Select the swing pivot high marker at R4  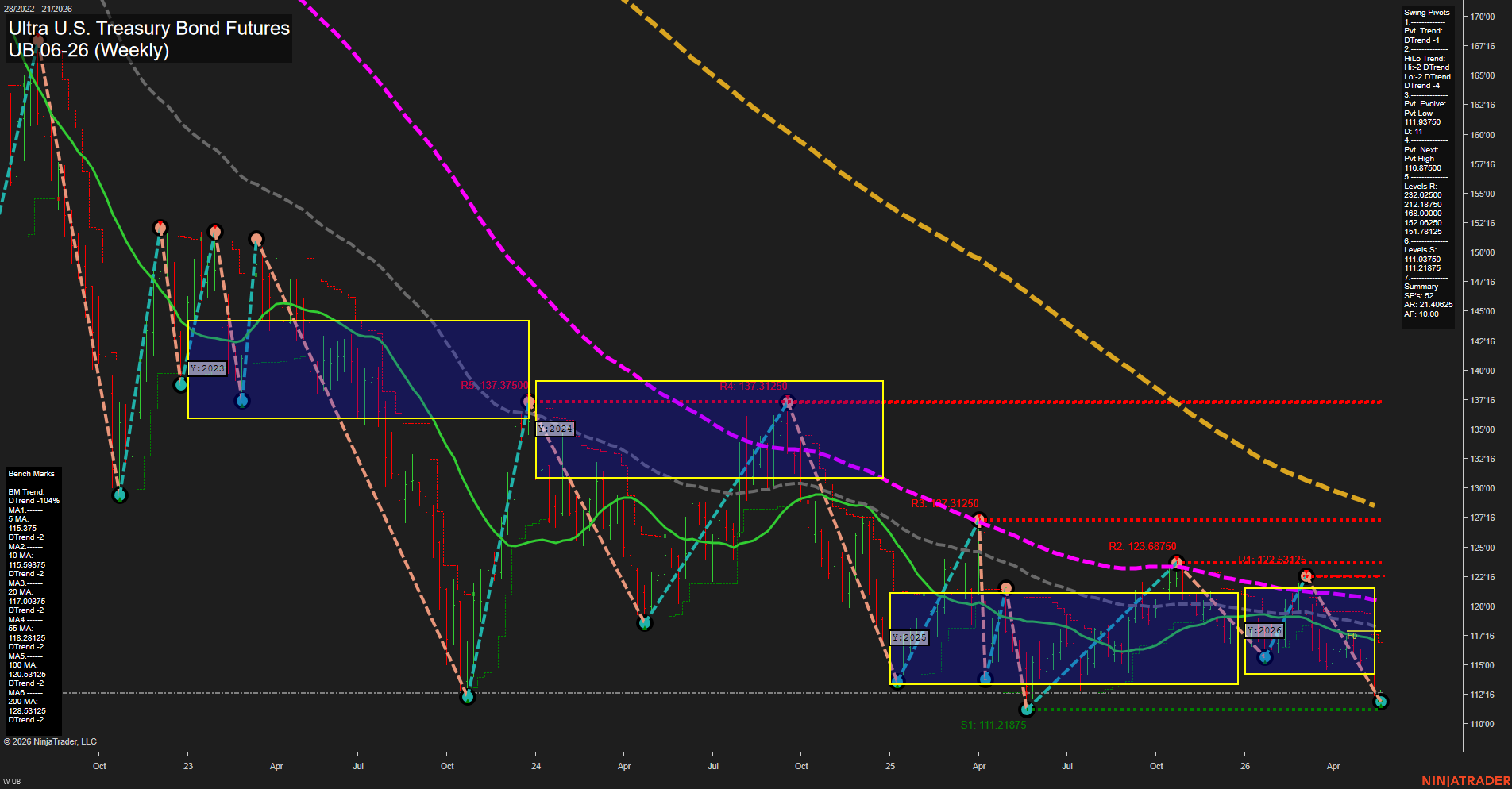[x=787, y=402]
